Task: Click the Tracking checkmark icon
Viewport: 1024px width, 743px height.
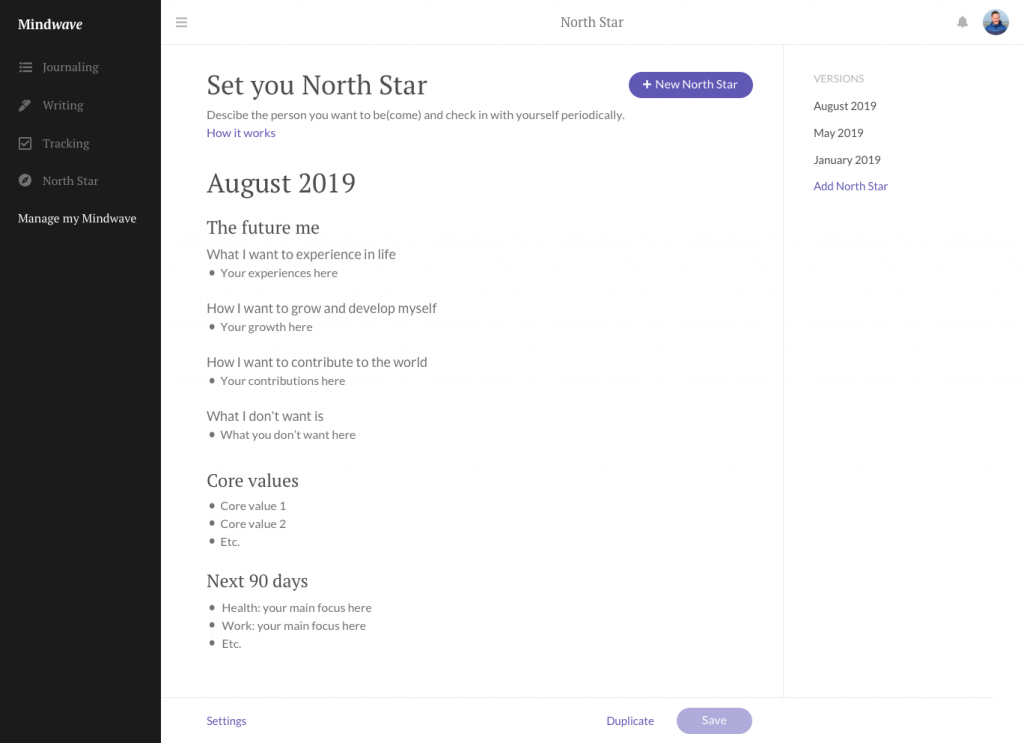Action: [x=24, y=143]
